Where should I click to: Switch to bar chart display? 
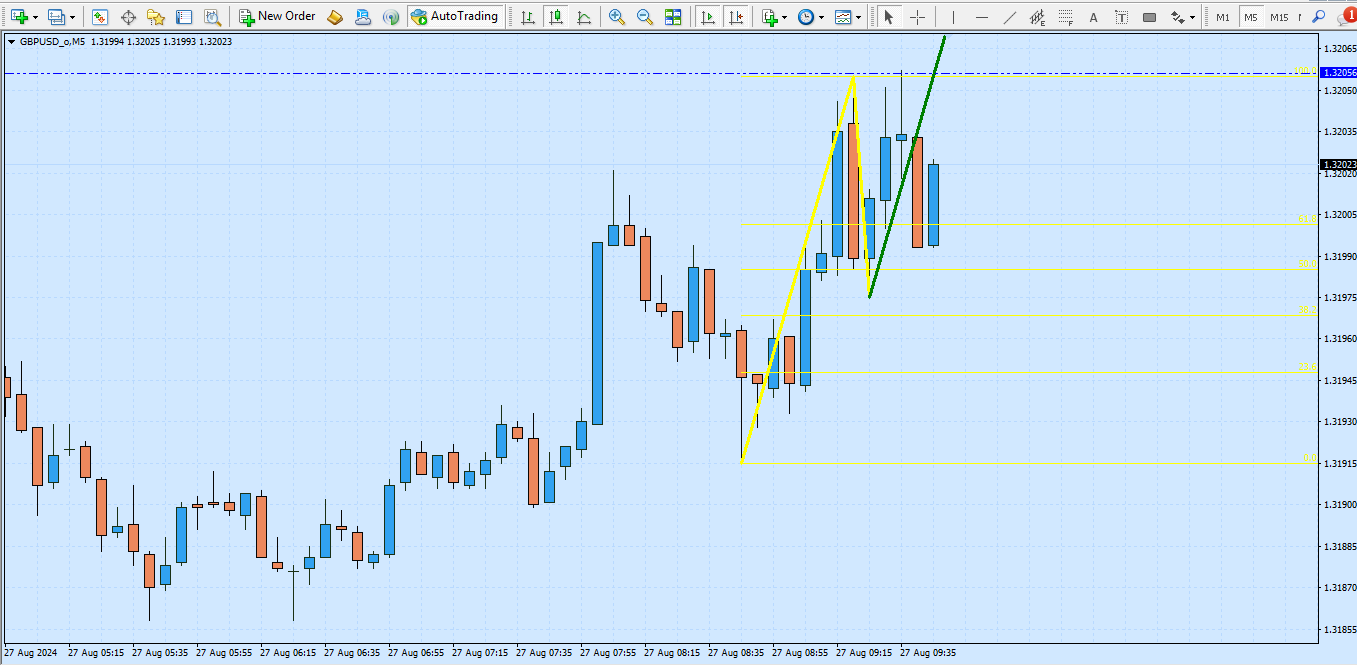527,17
